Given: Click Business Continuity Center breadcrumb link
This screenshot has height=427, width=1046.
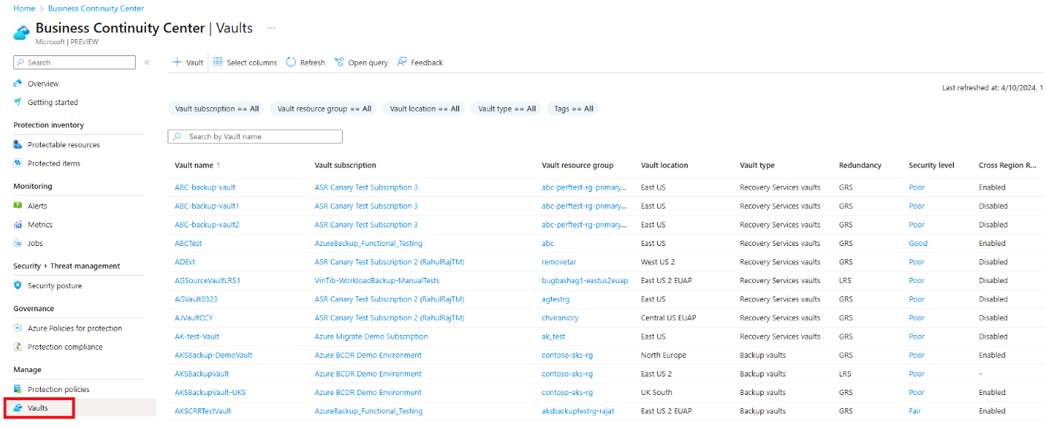Looking at the screenshot, I should [96, 8].
